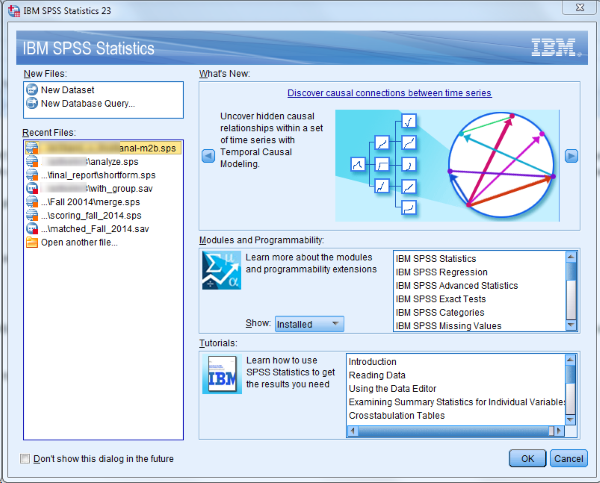This screenshot has height=483, width=600.
Task: Click the analyze.sps syntax file icon
Action: 32,162
